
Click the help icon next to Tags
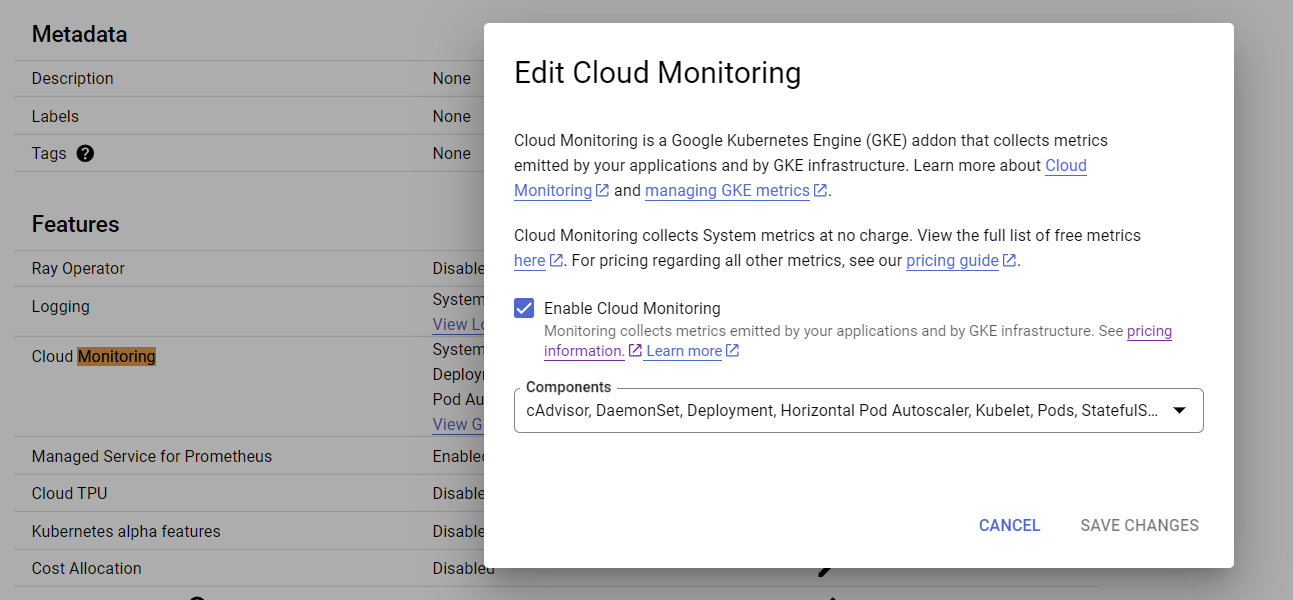point(85,154)
